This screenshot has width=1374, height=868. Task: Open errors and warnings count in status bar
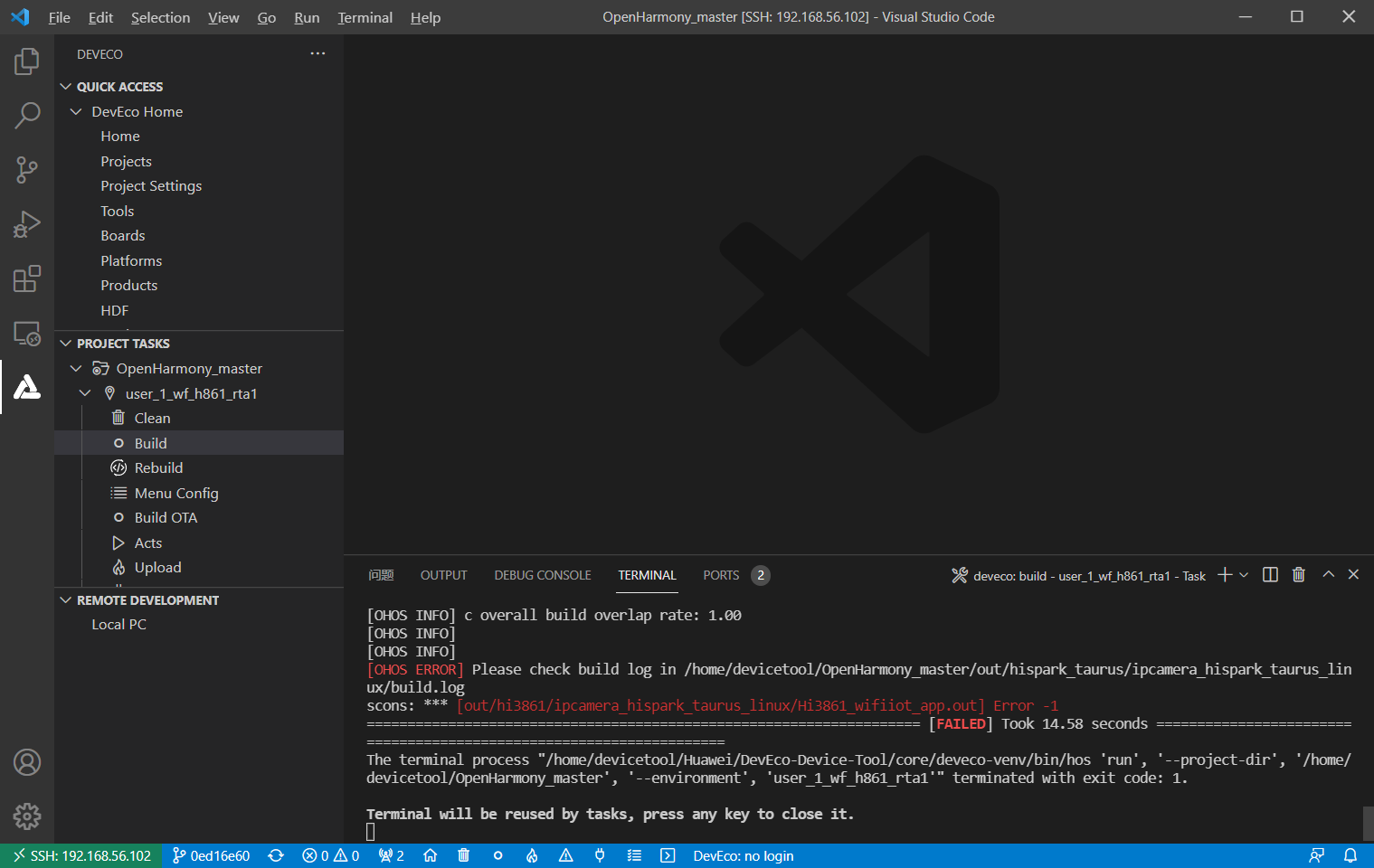pyautogui.click(x=330, y=855)
